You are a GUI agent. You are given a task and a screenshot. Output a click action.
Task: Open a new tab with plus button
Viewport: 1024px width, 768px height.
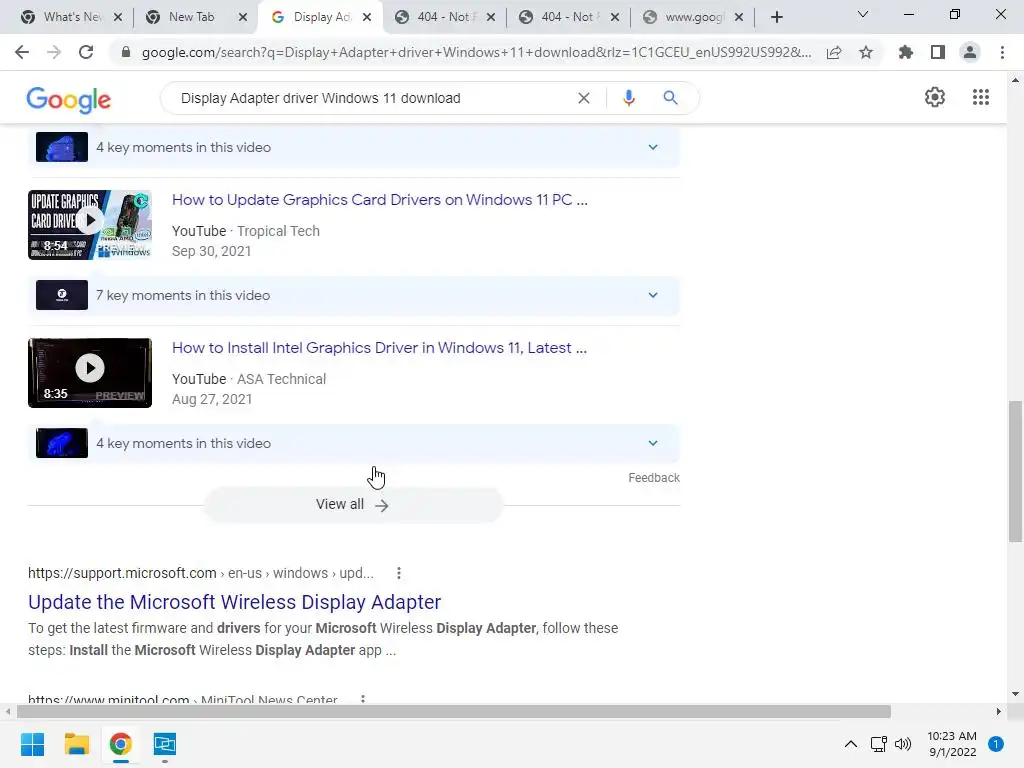776,17
